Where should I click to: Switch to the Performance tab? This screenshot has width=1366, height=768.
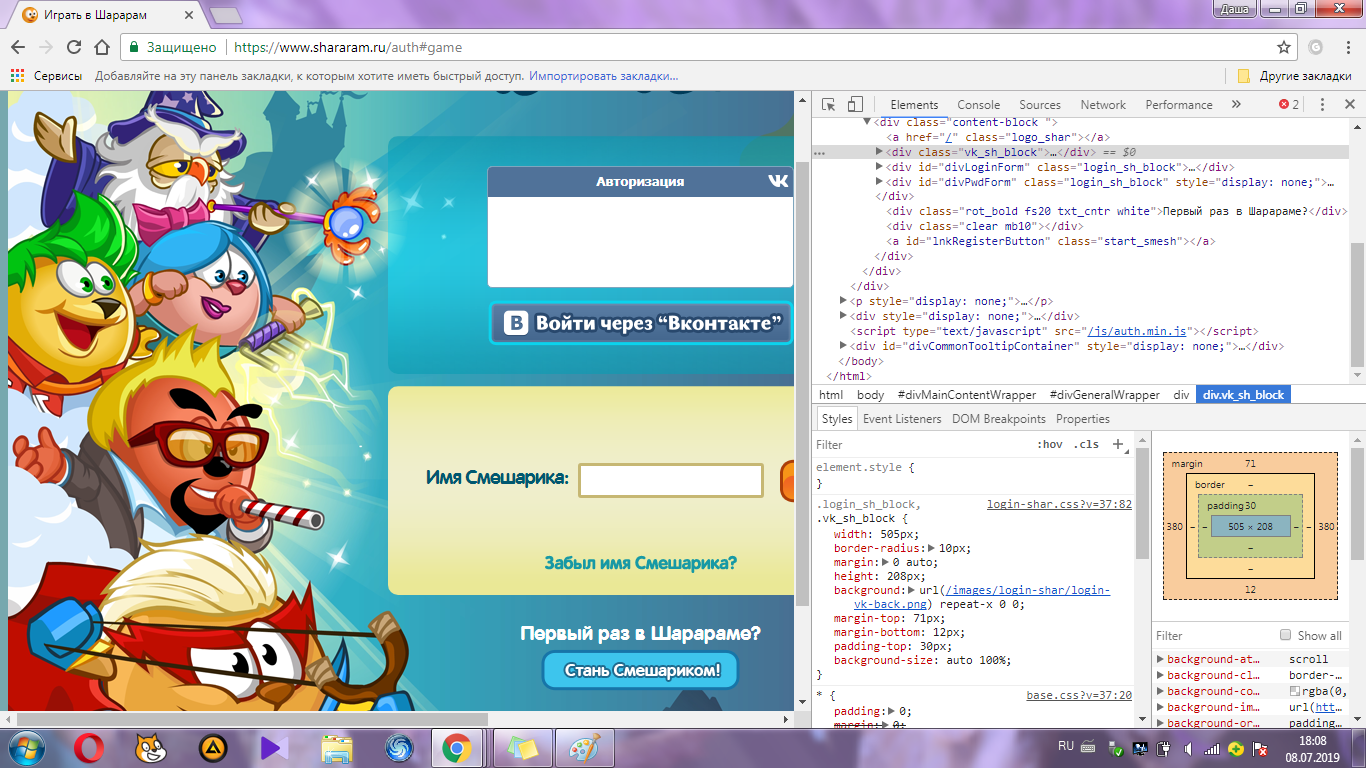(x=1179, y=104)
